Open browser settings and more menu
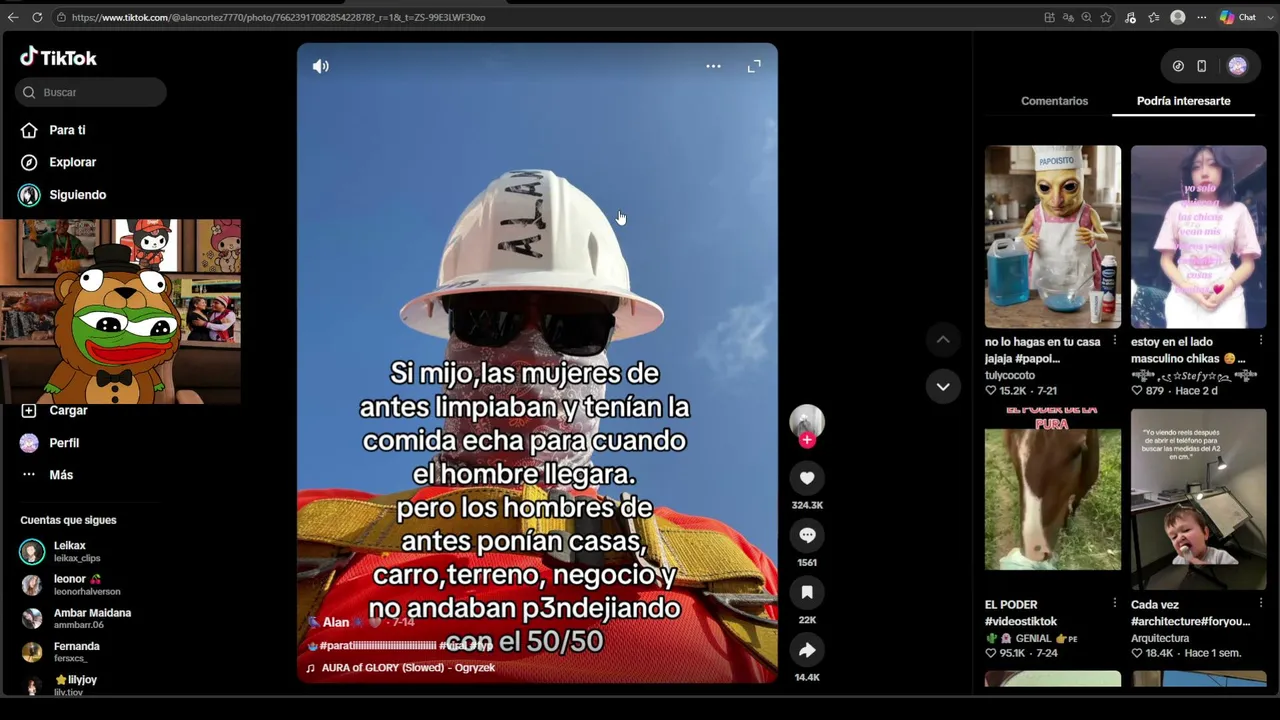This screenshot has width=1280, height=720. [x=1201, y=17]
